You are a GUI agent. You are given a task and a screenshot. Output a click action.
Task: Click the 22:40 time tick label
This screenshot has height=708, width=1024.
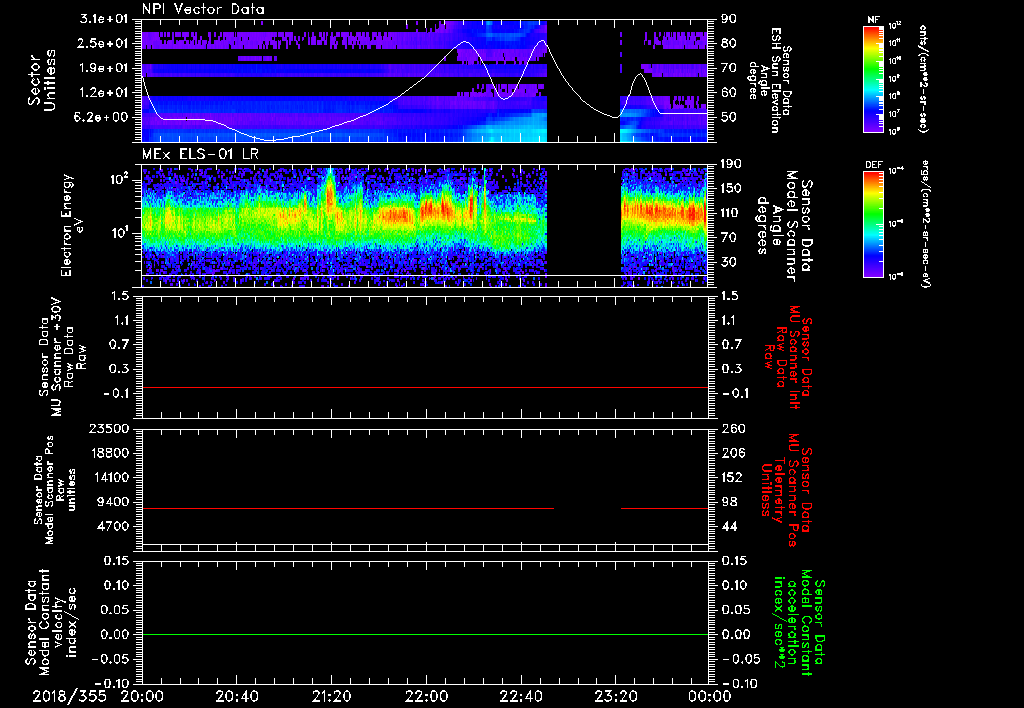click(x=520, y=696)
